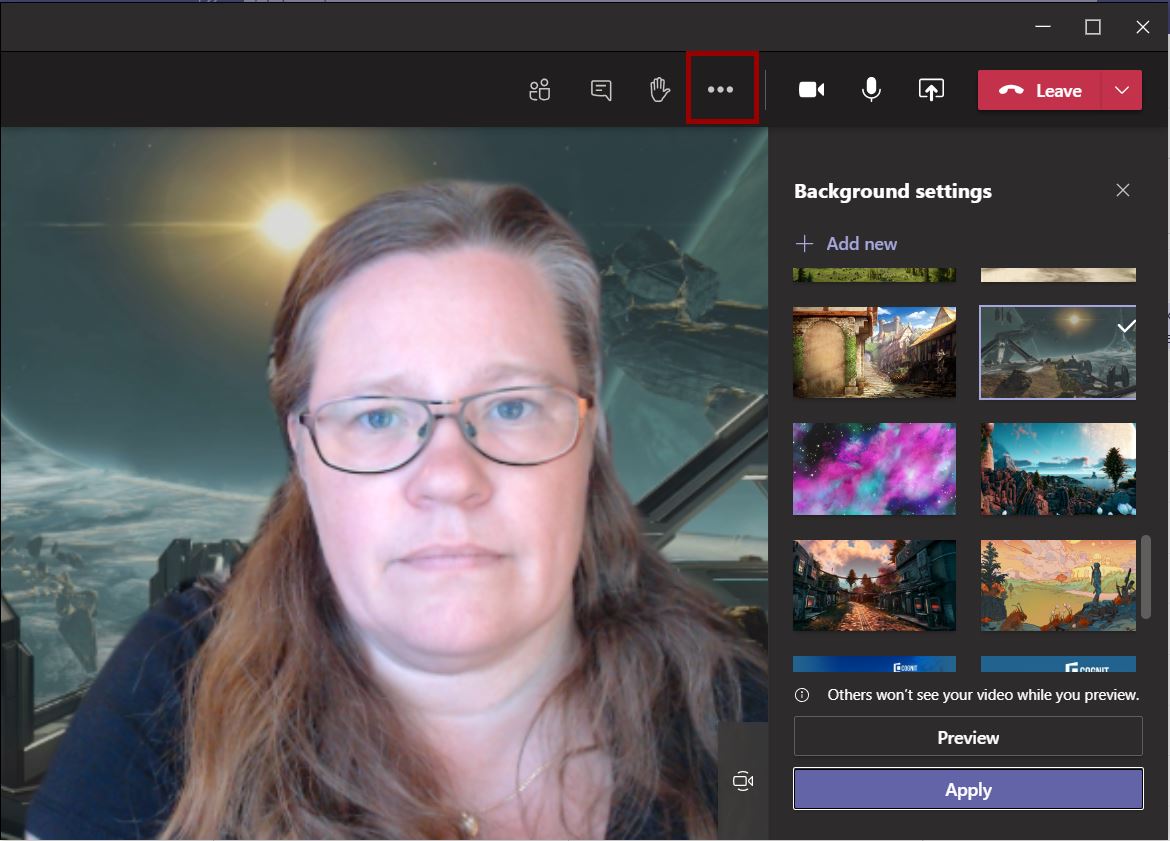This screenshot has width=1170, height=841.
Task: Select the space station background with checkmark
Action: 1057,352
